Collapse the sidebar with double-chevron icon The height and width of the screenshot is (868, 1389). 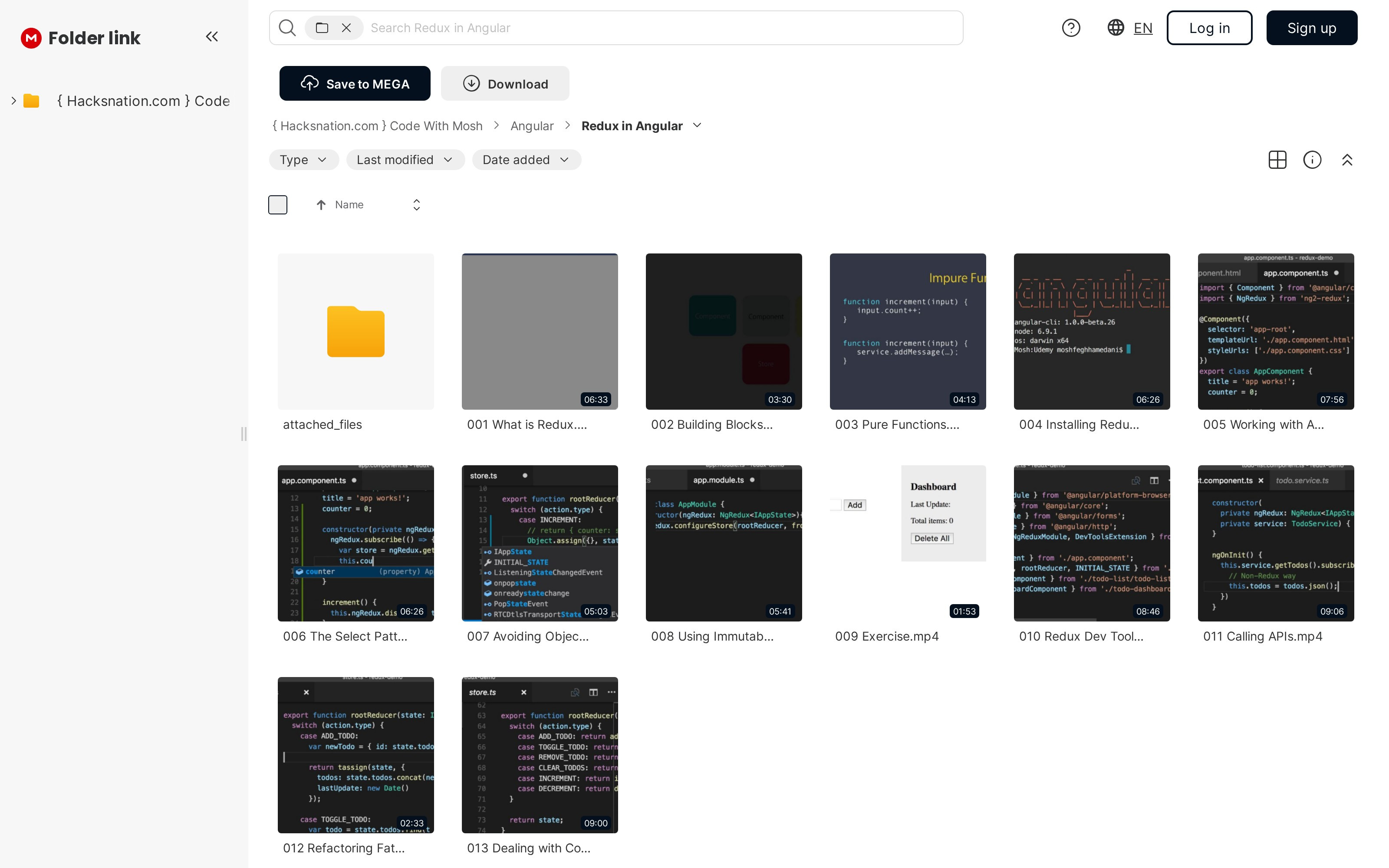[212, 37]
